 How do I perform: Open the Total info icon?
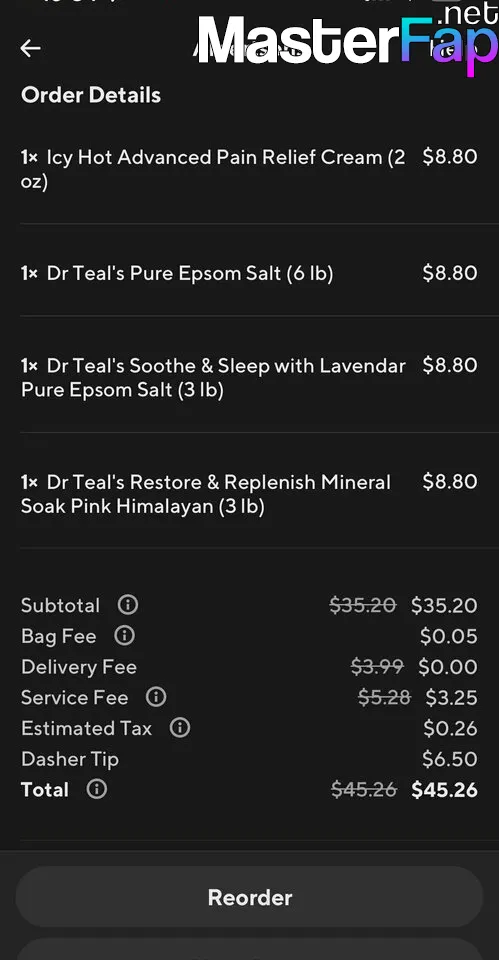97,789
